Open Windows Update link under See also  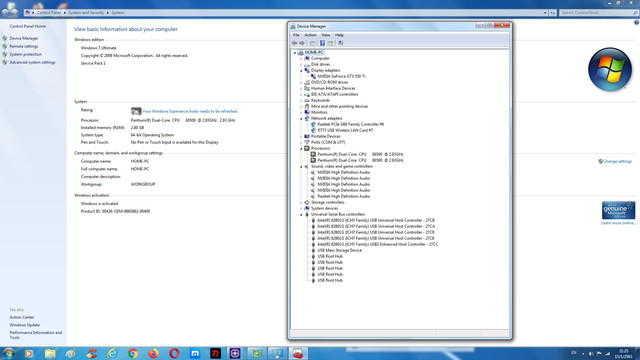(24, 325)
